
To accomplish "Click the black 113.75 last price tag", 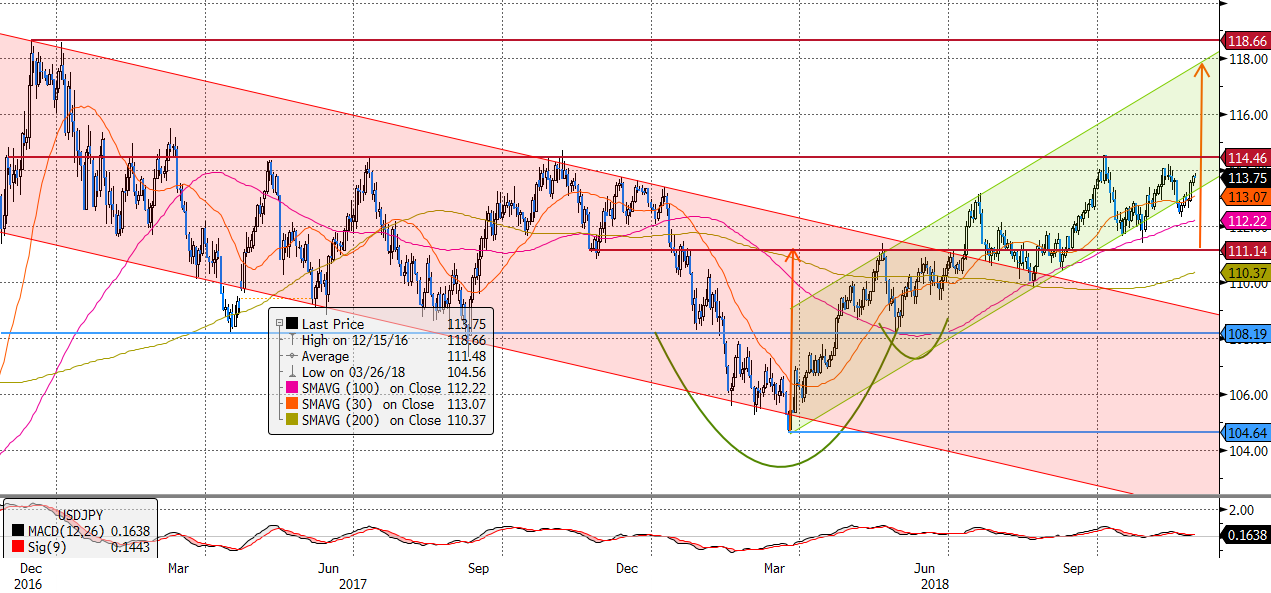I will pyautogui.click(x=1246, y=177).
